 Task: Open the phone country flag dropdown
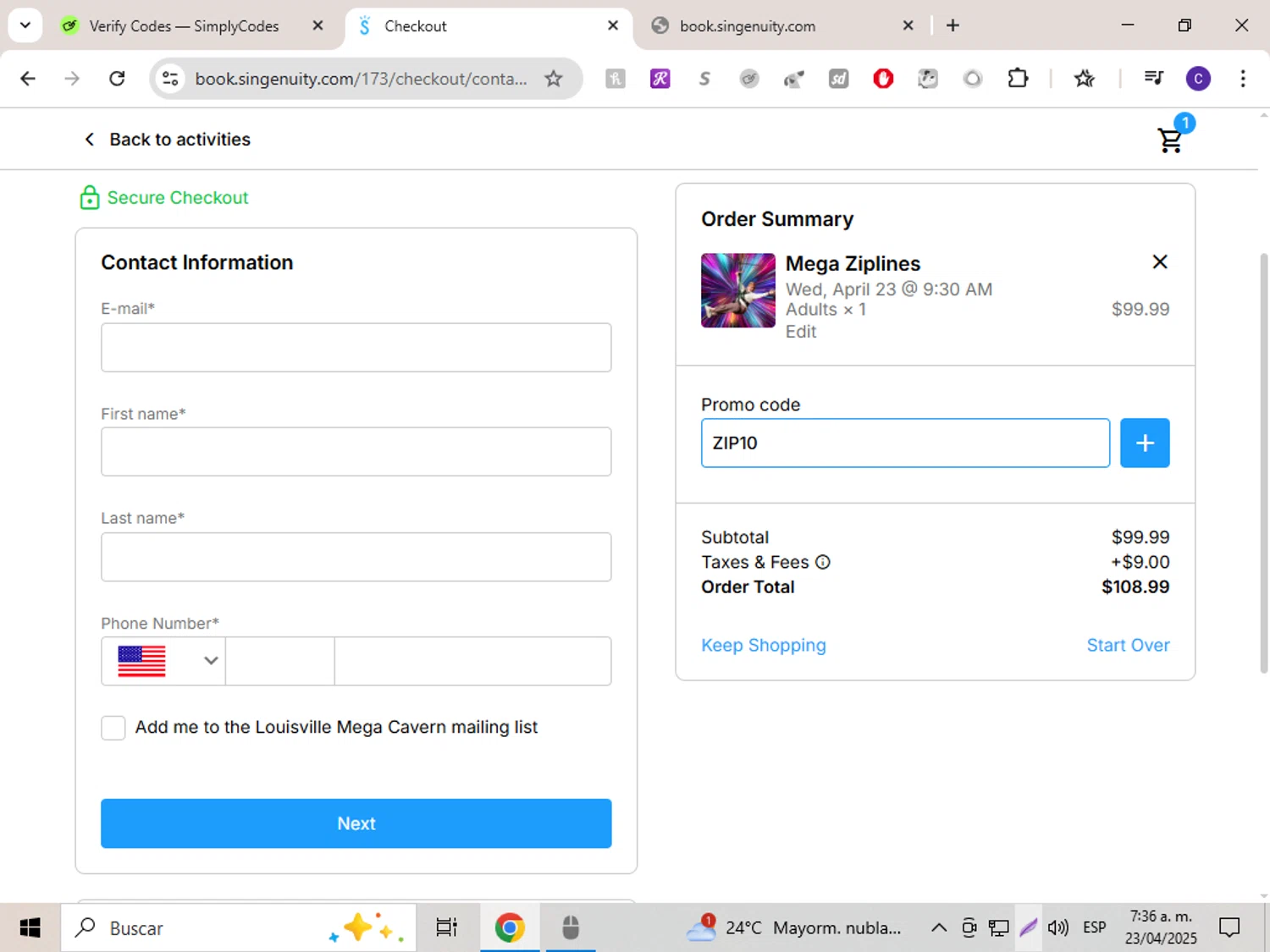164,661
